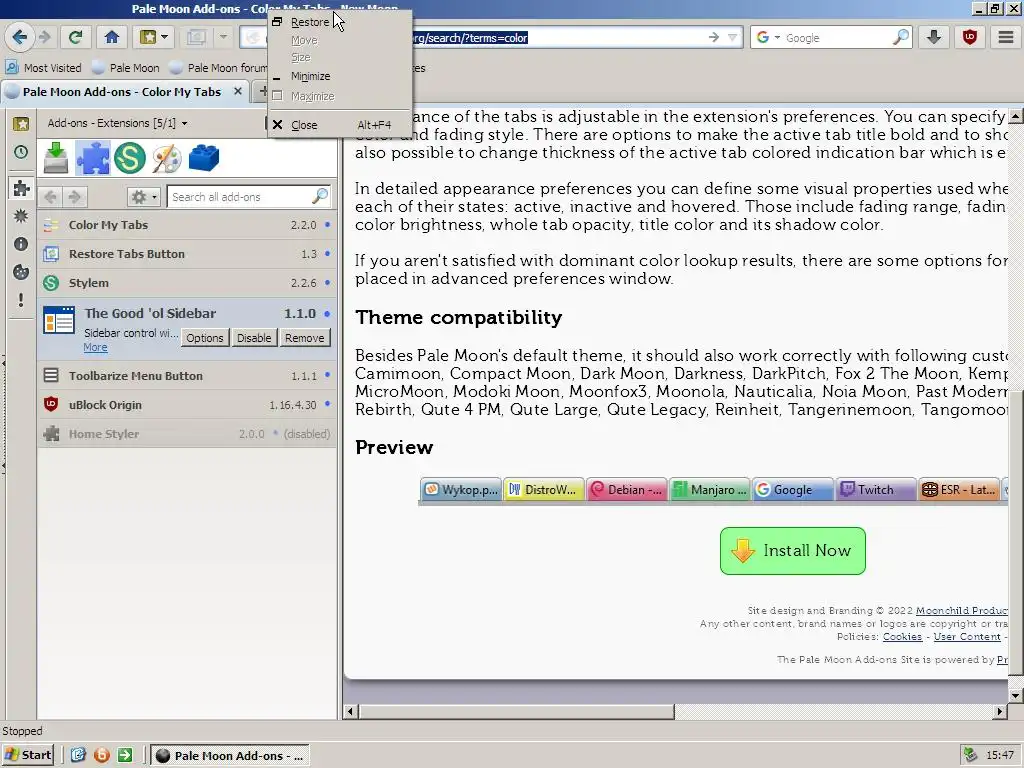Click Start button on taskbar
This screenshot has height=768, width=1024.
(x=27, y=755)
